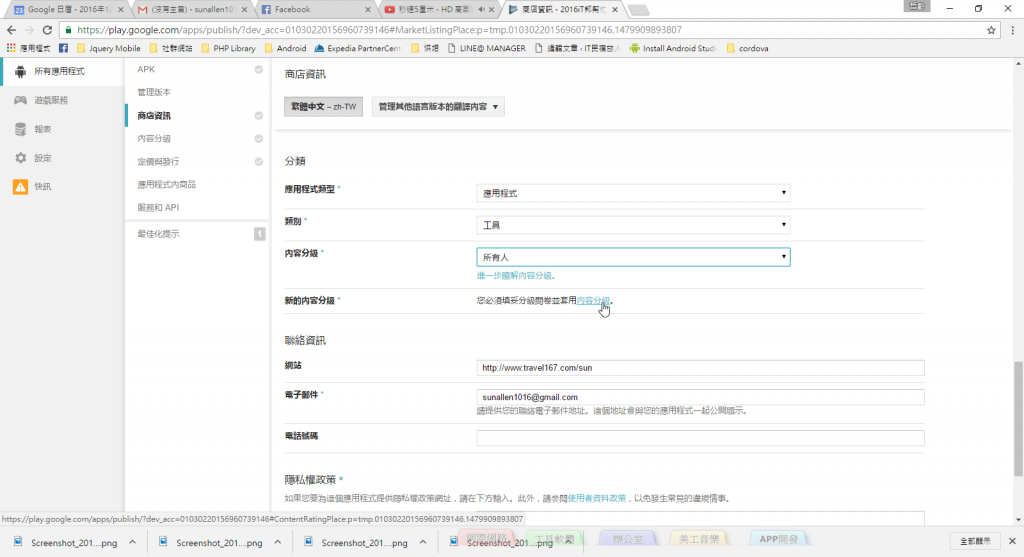Open Expedia PartnerCentral bookmark
Viewport: 1024px width, 557px height.
coord(357,48)
